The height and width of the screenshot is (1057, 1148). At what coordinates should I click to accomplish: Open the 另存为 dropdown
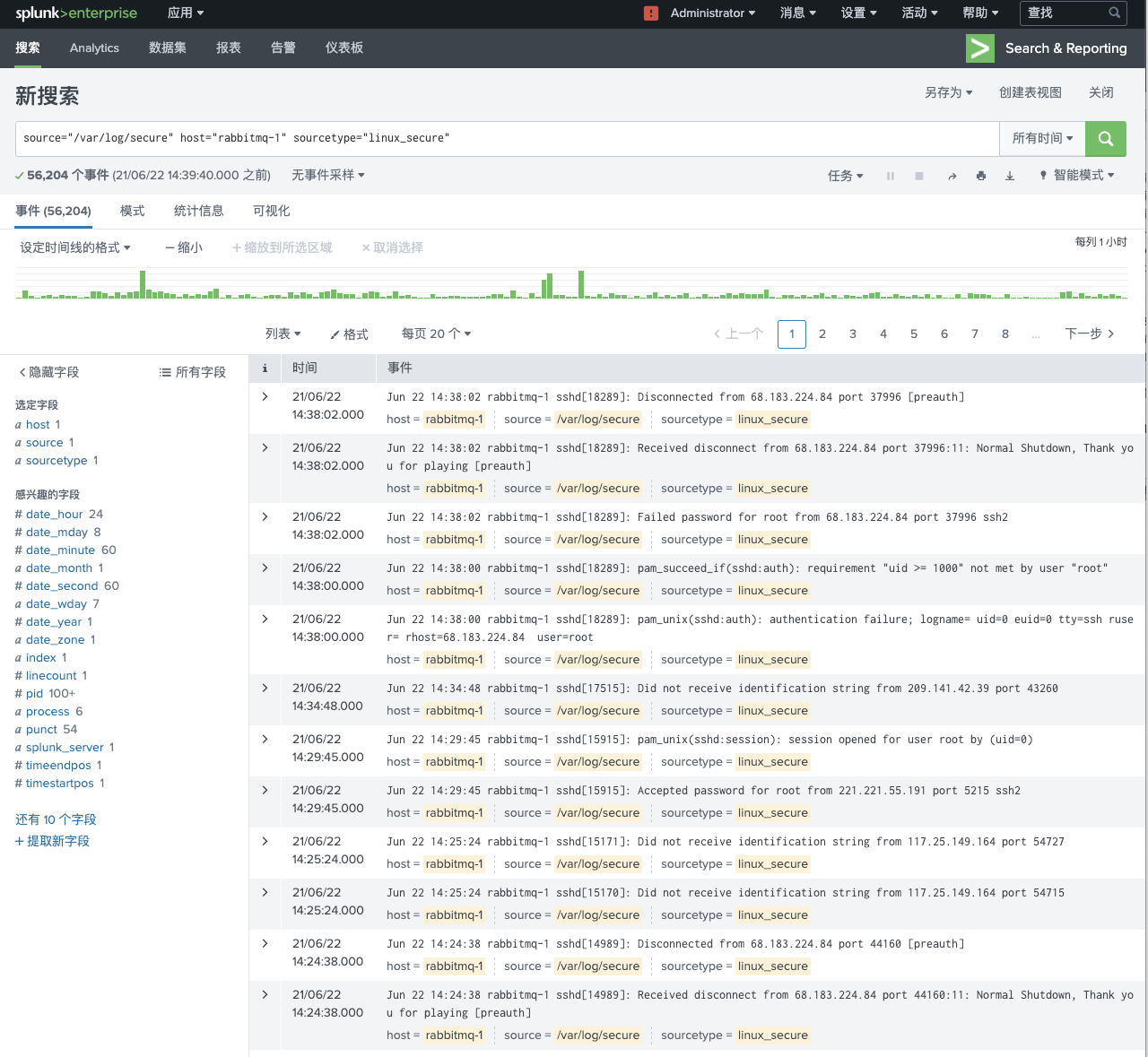[949, 92]
